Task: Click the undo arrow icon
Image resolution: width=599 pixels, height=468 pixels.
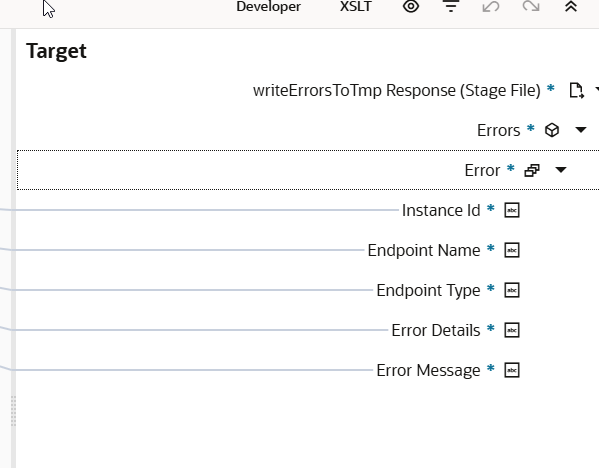Action: coord(491,6)
